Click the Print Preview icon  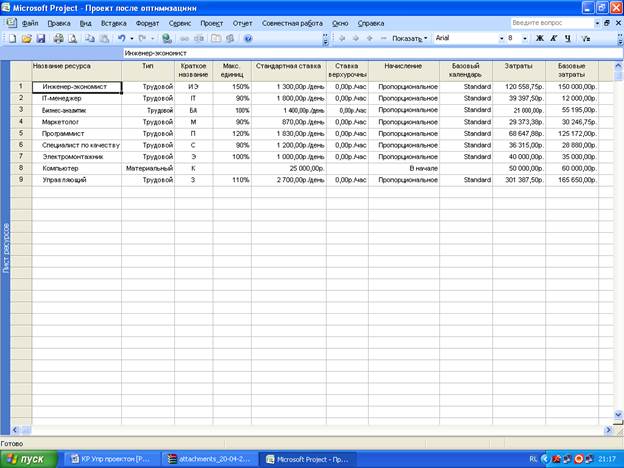pos(72,38)
